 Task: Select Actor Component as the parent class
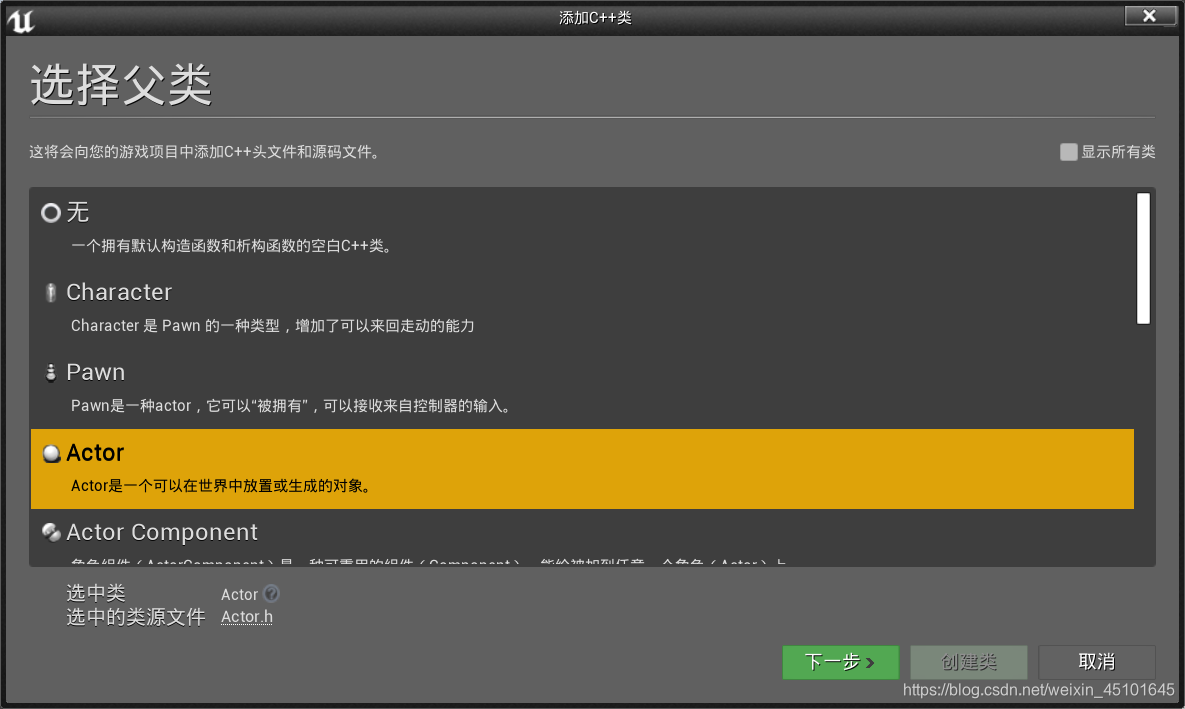click(582, 537)
